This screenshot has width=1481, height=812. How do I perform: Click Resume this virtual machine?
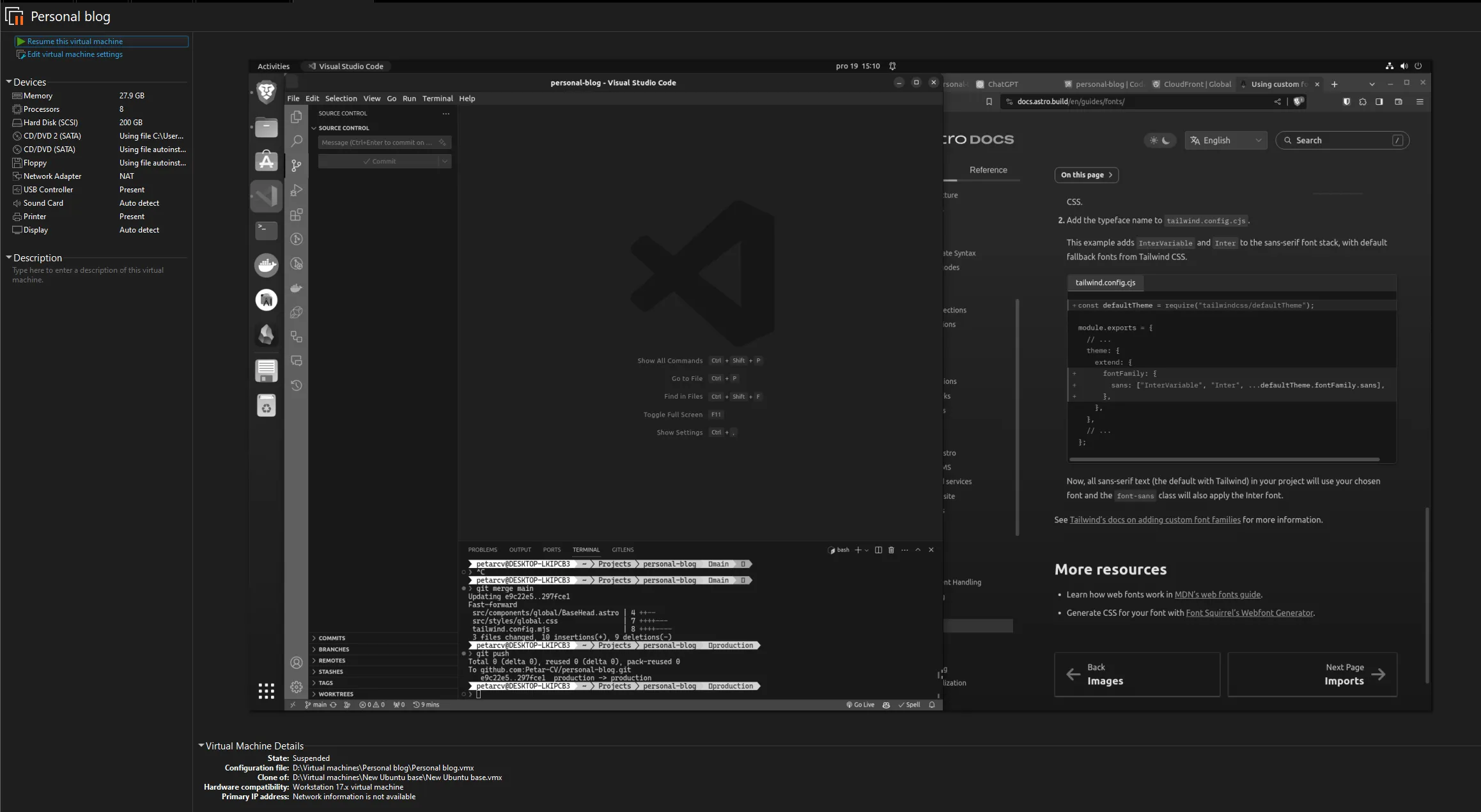[74, 42]
